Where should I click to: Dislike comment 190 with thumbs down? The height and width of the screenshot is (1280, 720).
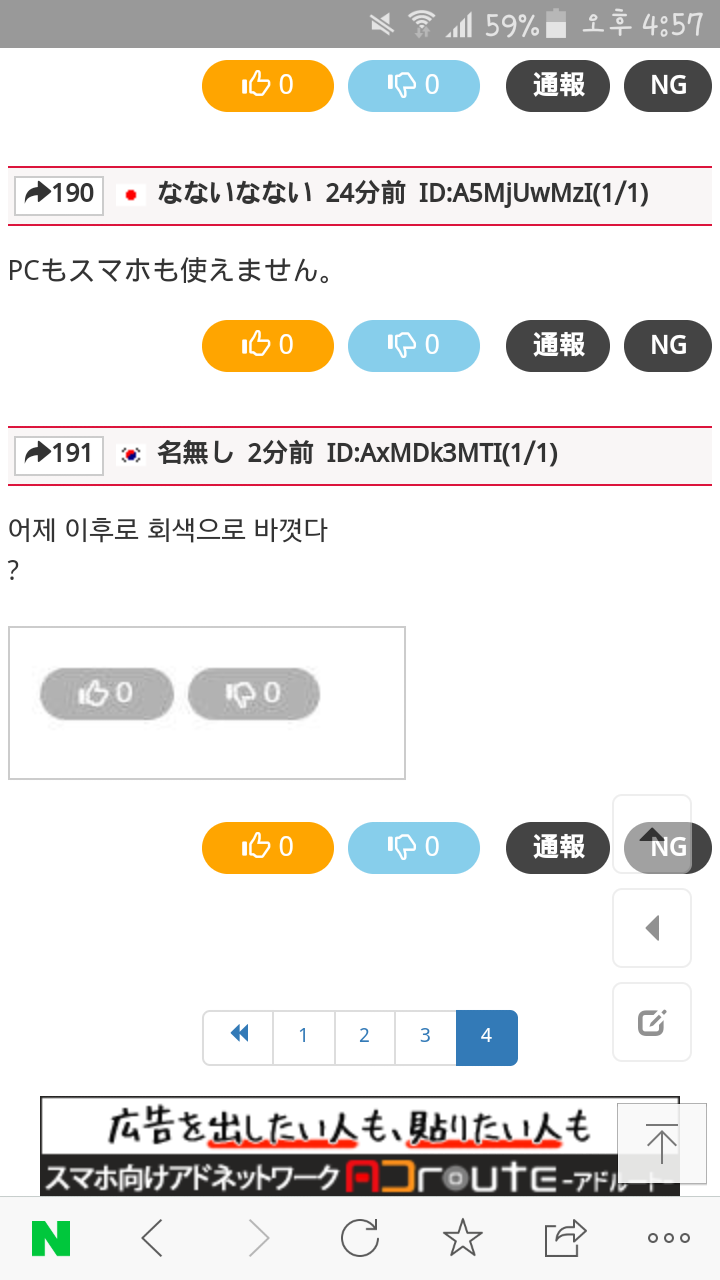pyautogui.click(x=413, y=346)
